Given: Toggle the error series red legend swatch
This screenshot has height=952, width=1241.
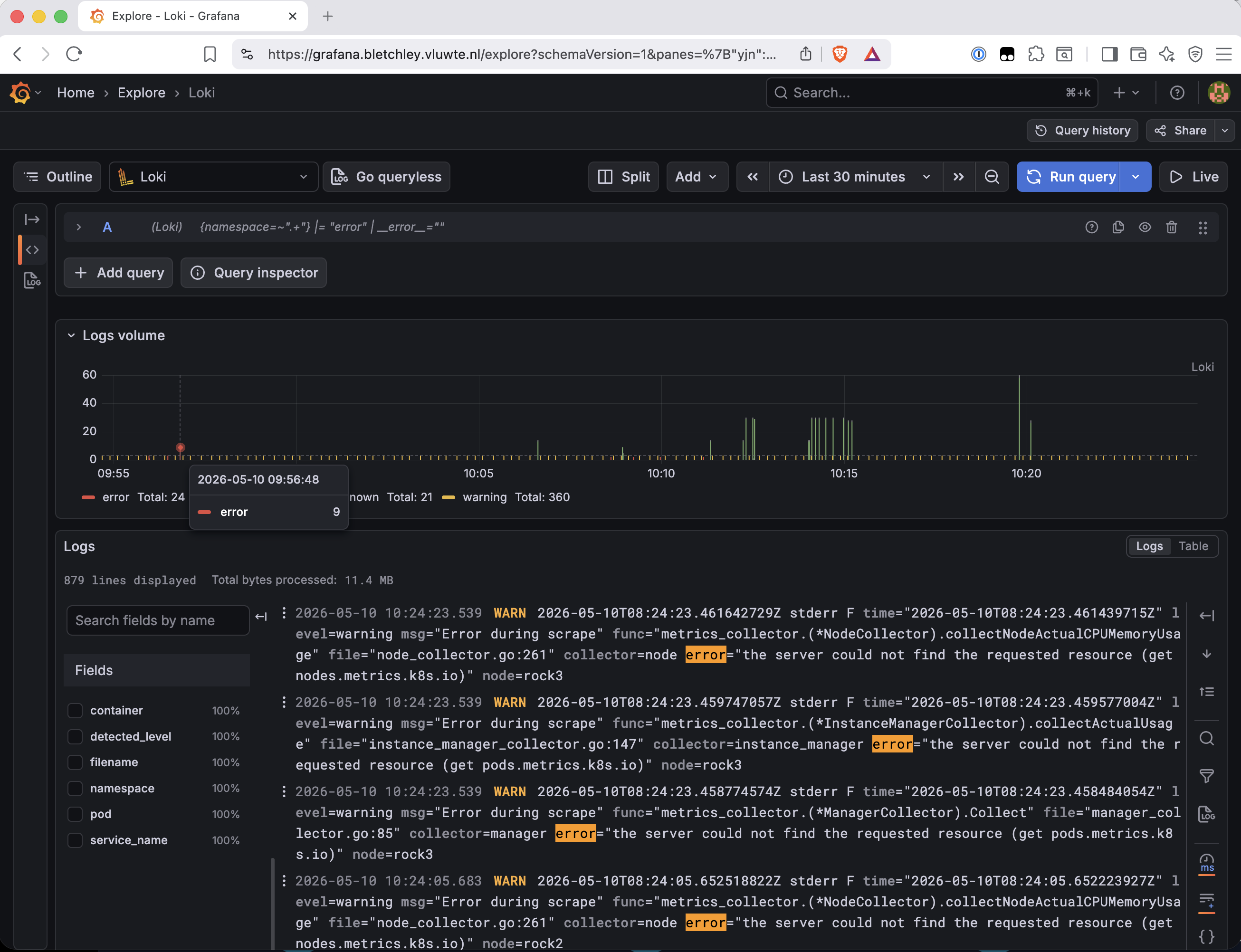Looking at the screenshot, I should click(x=88, y=497).
